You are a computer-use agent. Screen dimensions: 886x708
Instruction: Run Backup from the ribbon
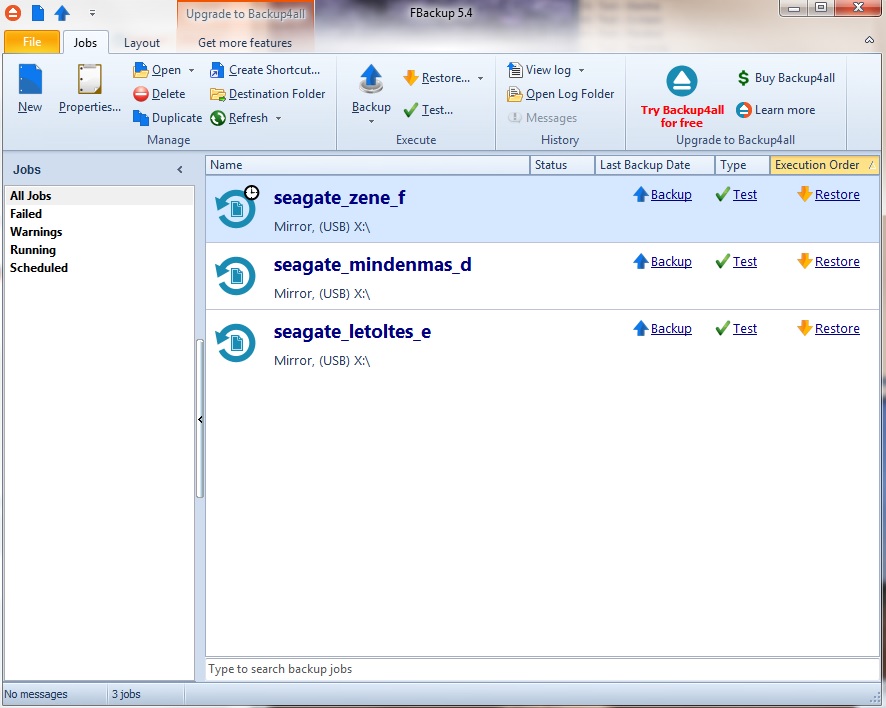pyautogui.click(x=371, y=88)
